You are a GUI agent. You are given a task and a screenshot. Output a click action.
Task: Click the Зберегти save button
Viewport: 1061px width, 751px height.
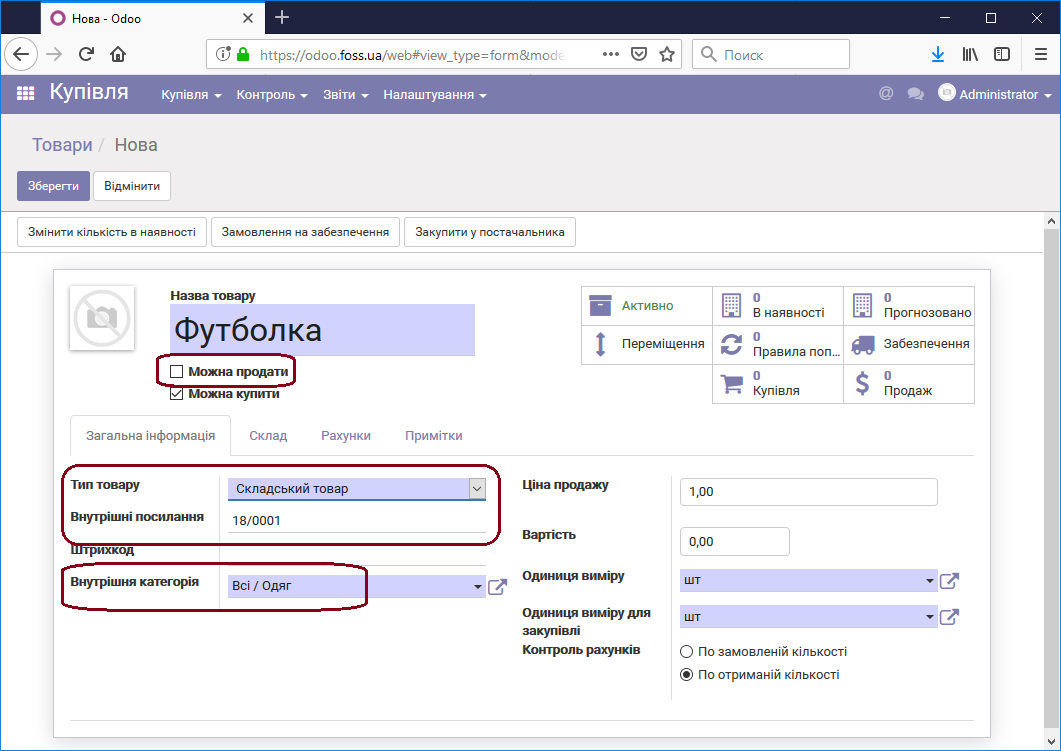coord(53,186)
